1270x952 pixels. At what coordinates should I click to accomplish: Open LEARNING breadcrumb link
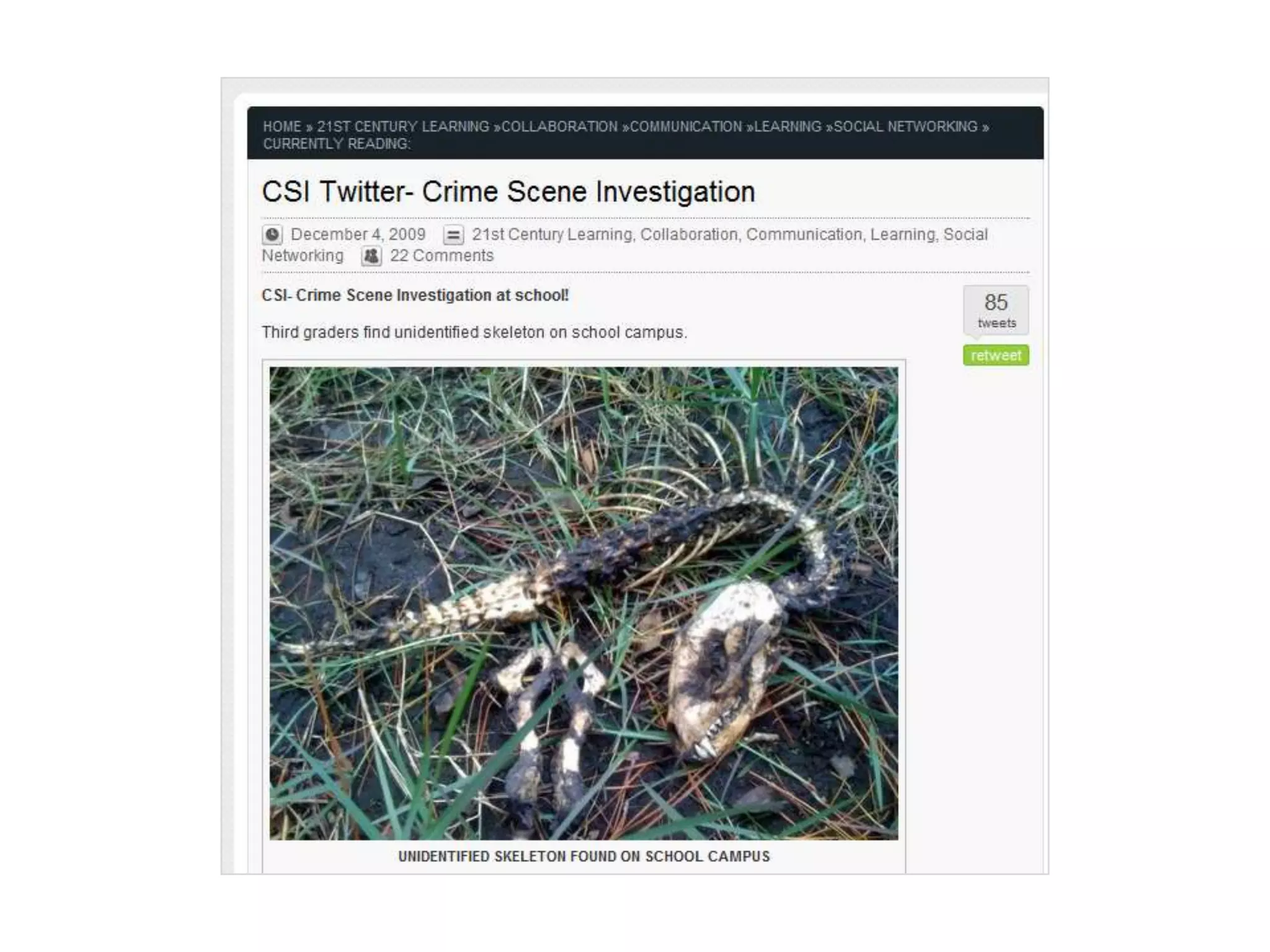pos(788,126)
